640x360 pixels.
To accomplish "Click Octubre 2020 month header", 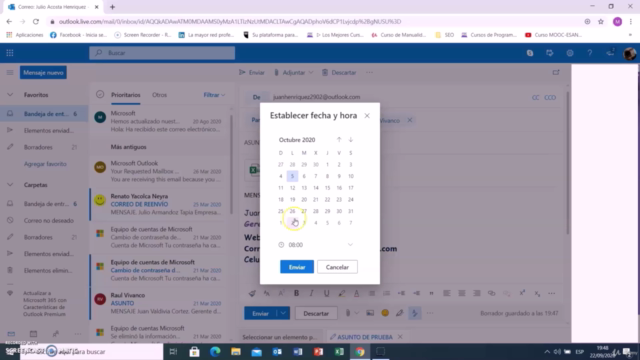I will [x=297, y=140].
